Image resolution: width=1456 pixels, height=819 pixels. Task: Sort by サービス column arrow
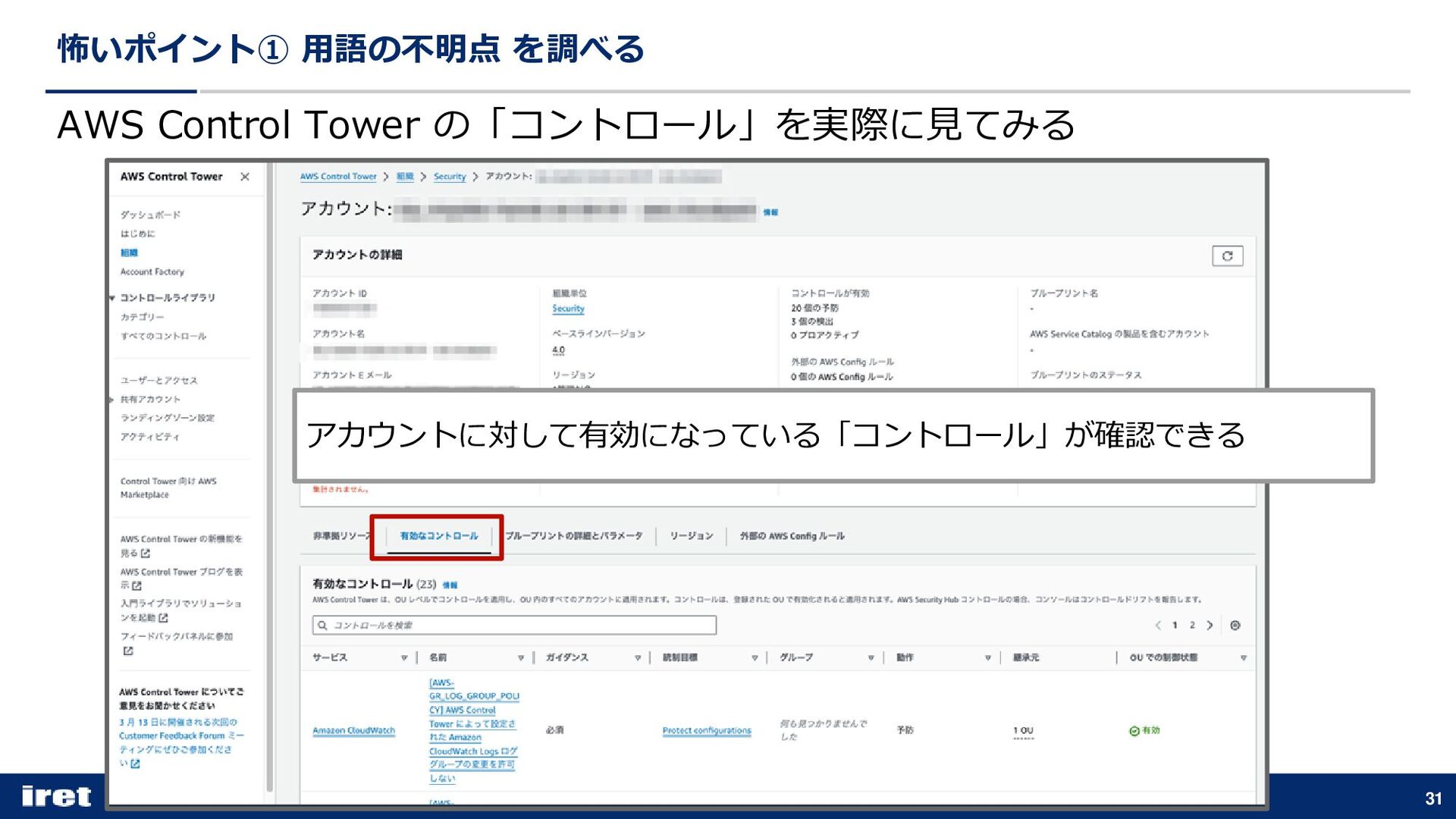(x=404, y=658)
